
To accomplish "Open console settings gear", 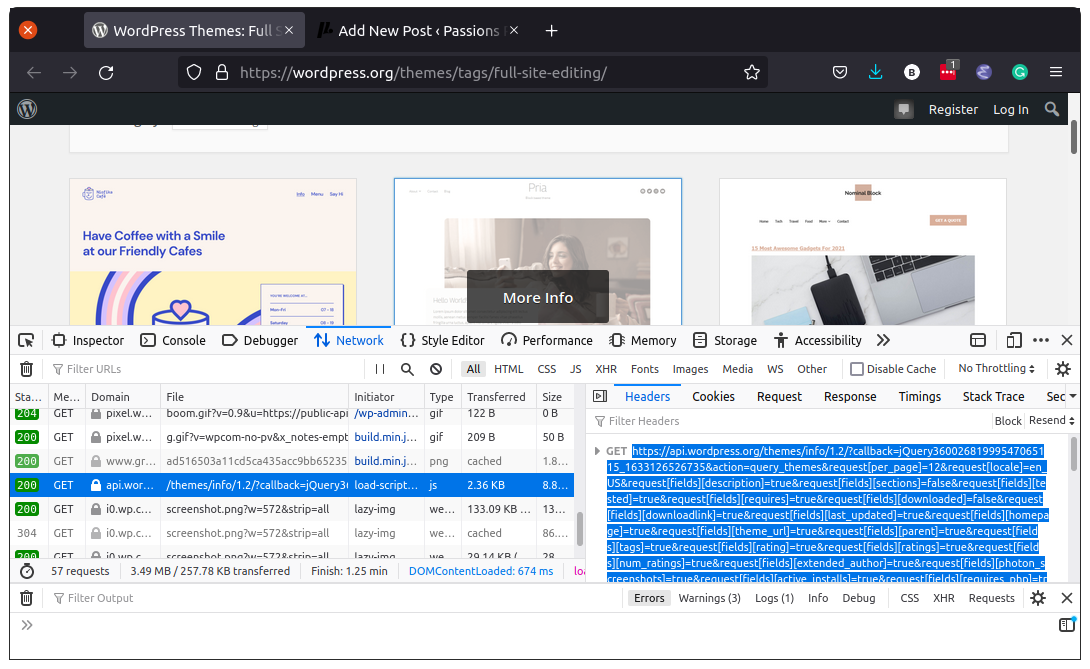I will tap(1038, 598).
